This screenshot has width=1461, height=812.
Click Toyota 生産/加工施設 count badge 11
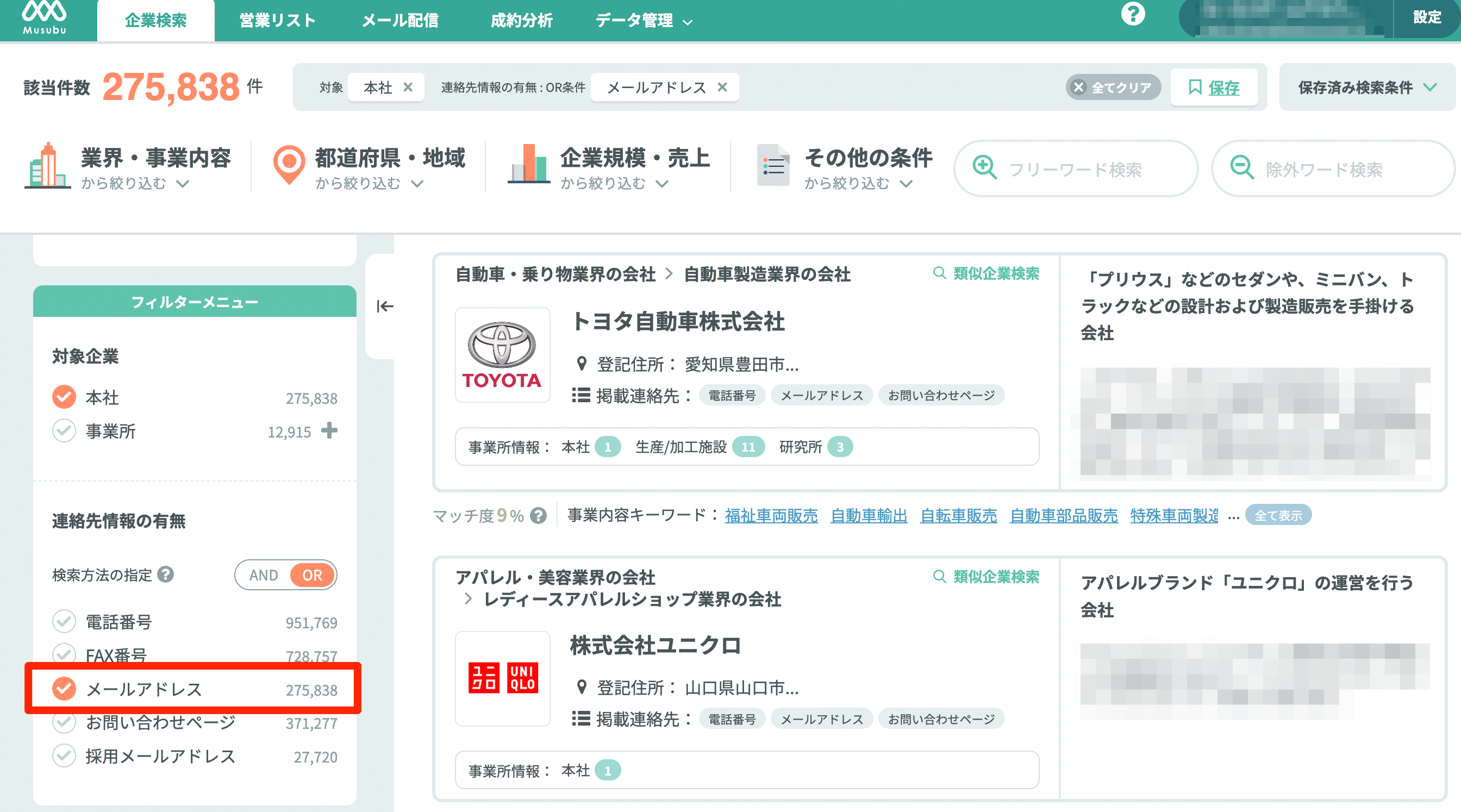[x=748, y=447]
